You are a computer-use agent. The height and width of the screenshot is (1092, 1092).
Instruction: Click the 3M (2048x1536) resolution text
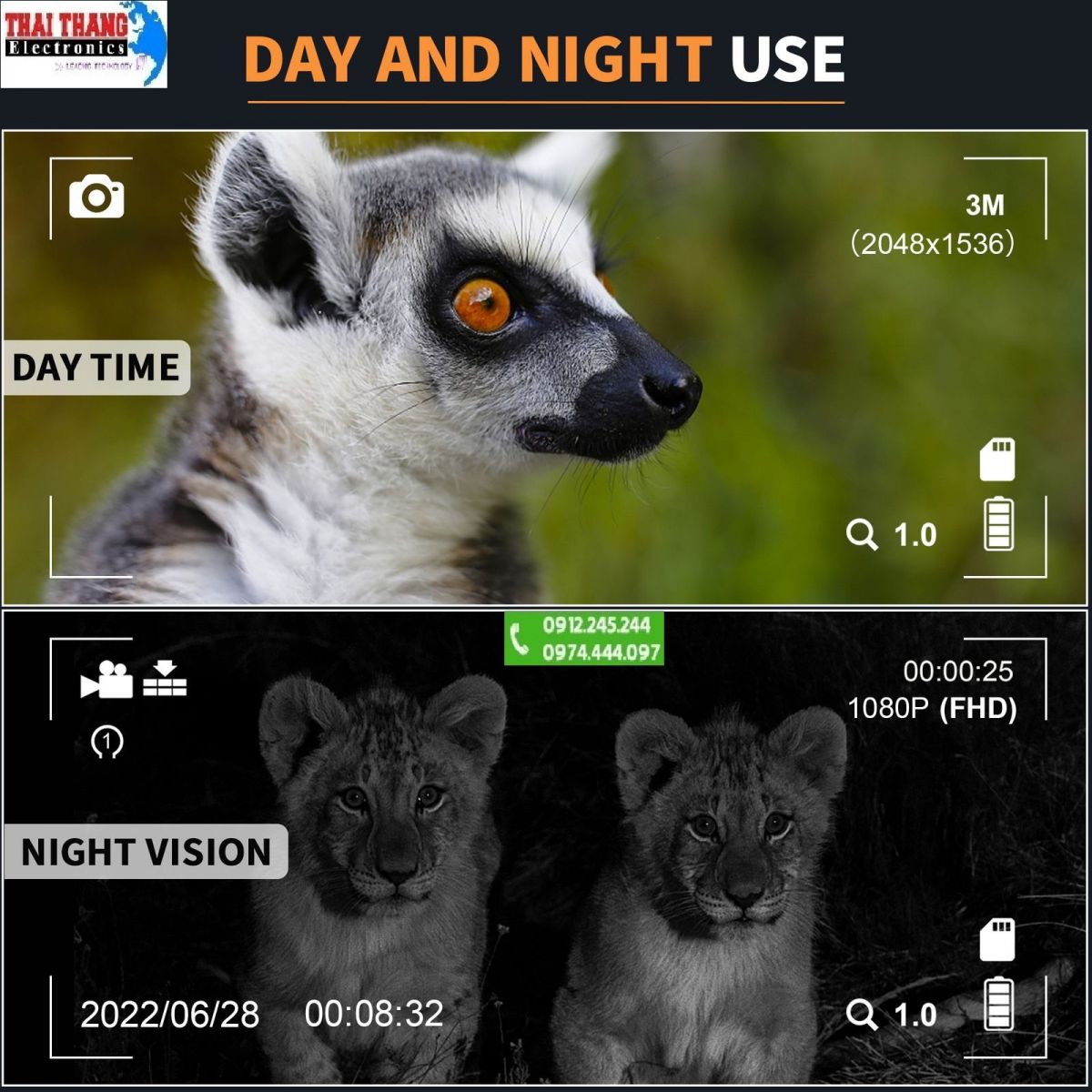pos(933,225)
